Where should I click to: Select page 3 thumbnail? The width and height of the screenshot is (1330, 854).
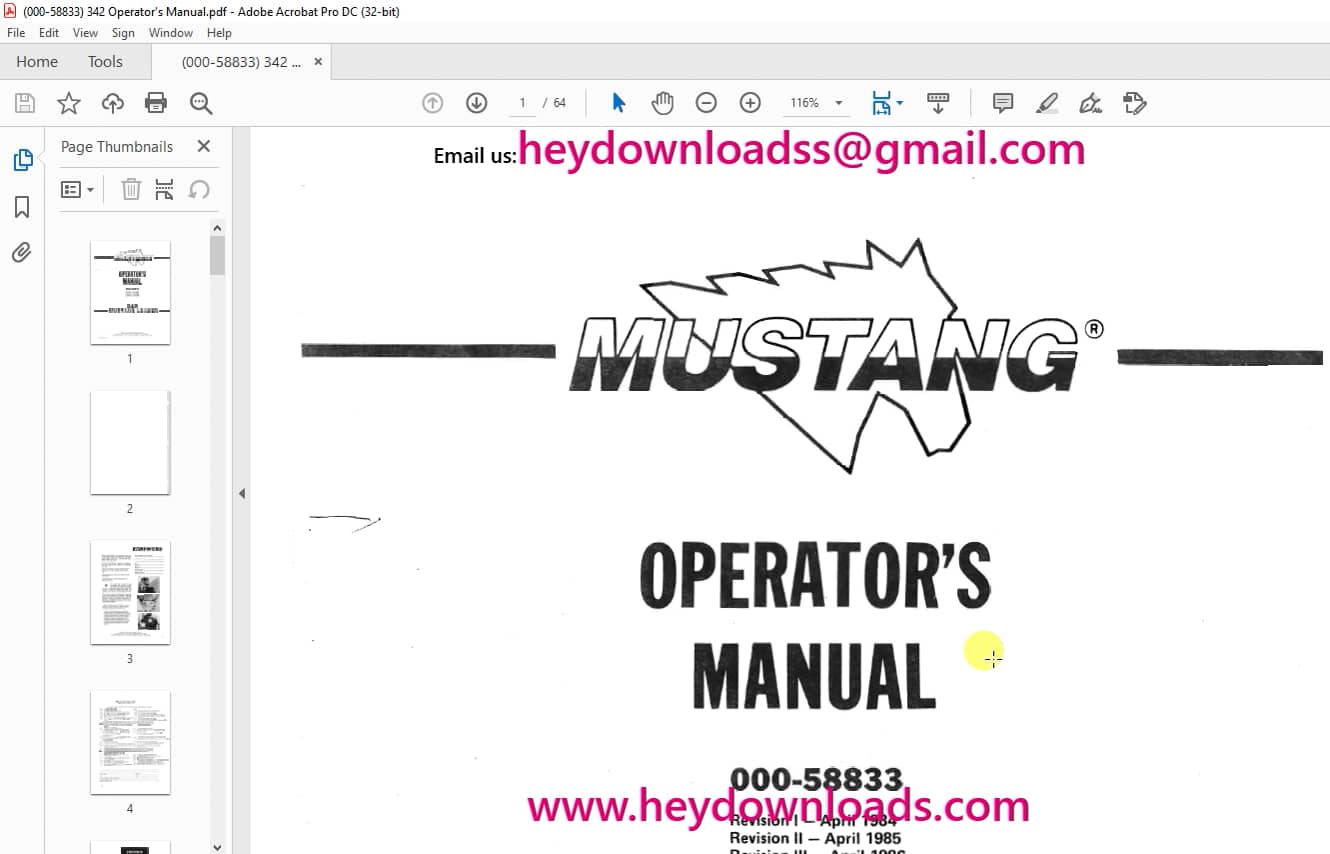click(130, 592)
